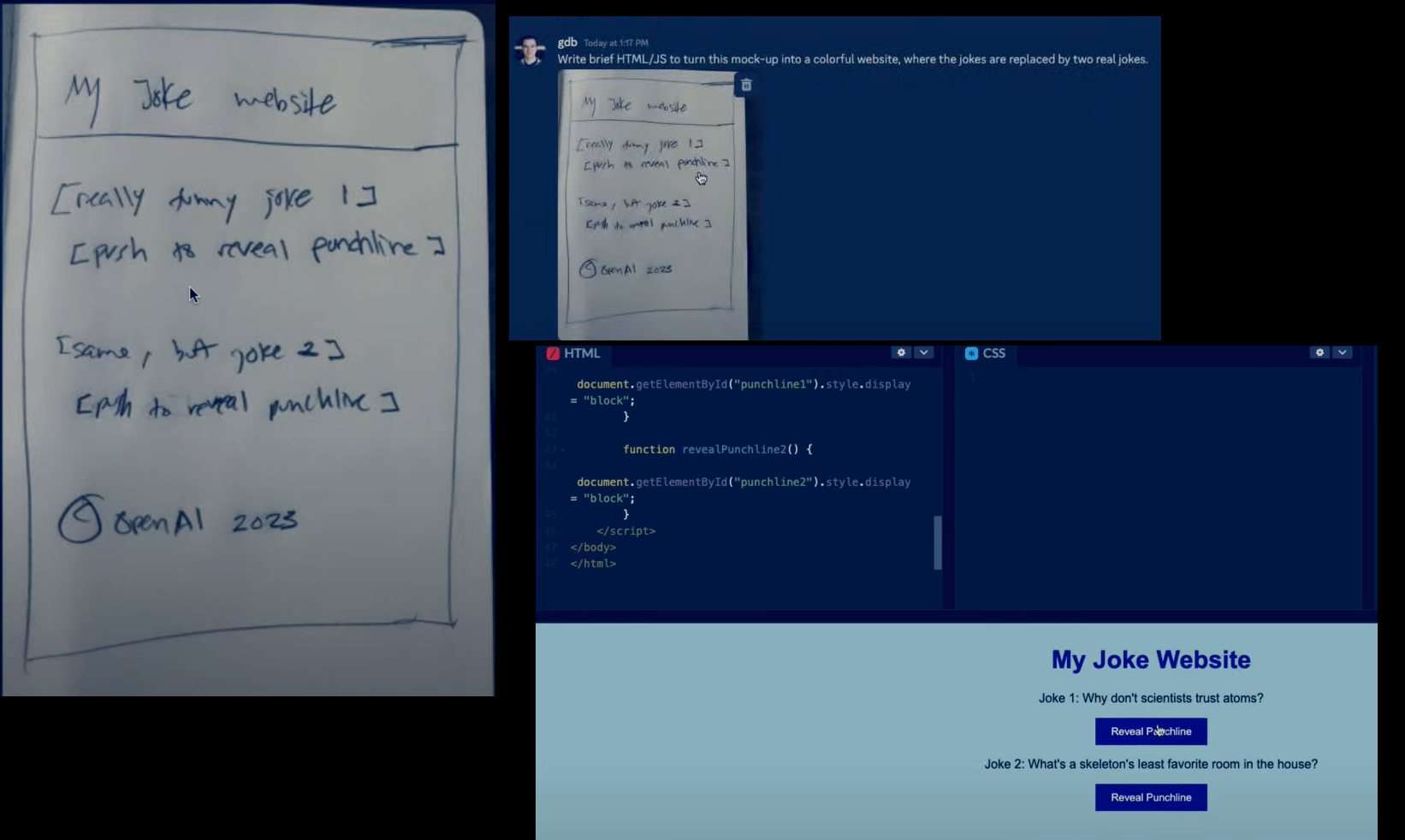The image size is (1405, 840).
Task: Open CSS panel settings gear
Action: 1319,352
